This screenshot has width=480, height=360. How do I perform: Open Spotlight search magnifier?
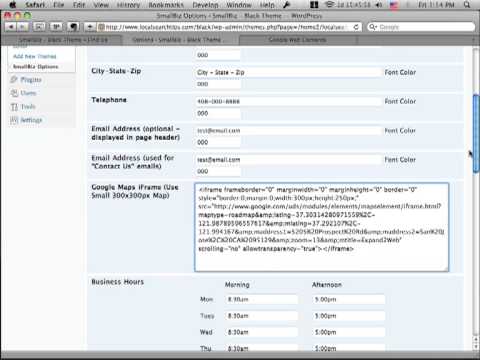tap(467, 5)
